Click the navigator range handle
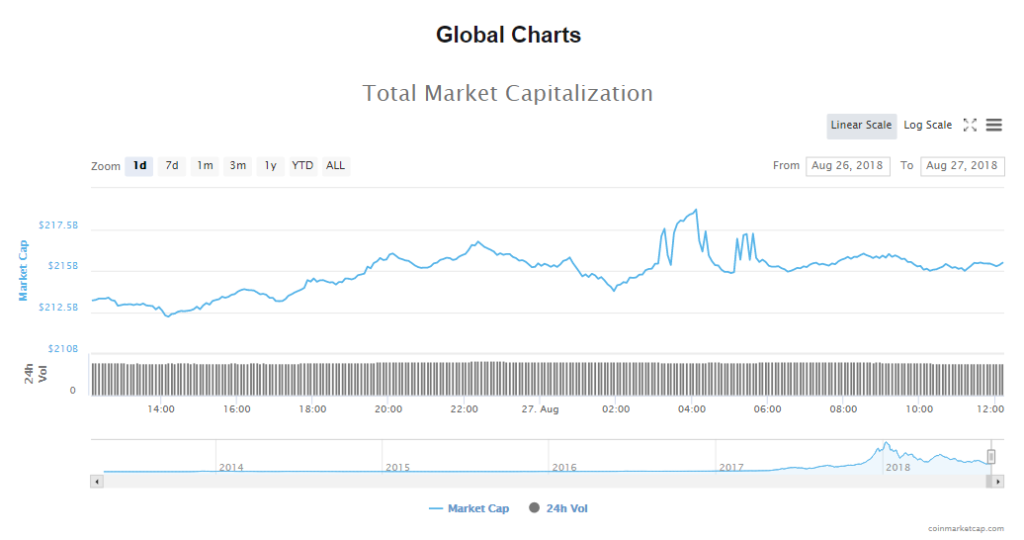1024x540 pixels. point(991,456)
